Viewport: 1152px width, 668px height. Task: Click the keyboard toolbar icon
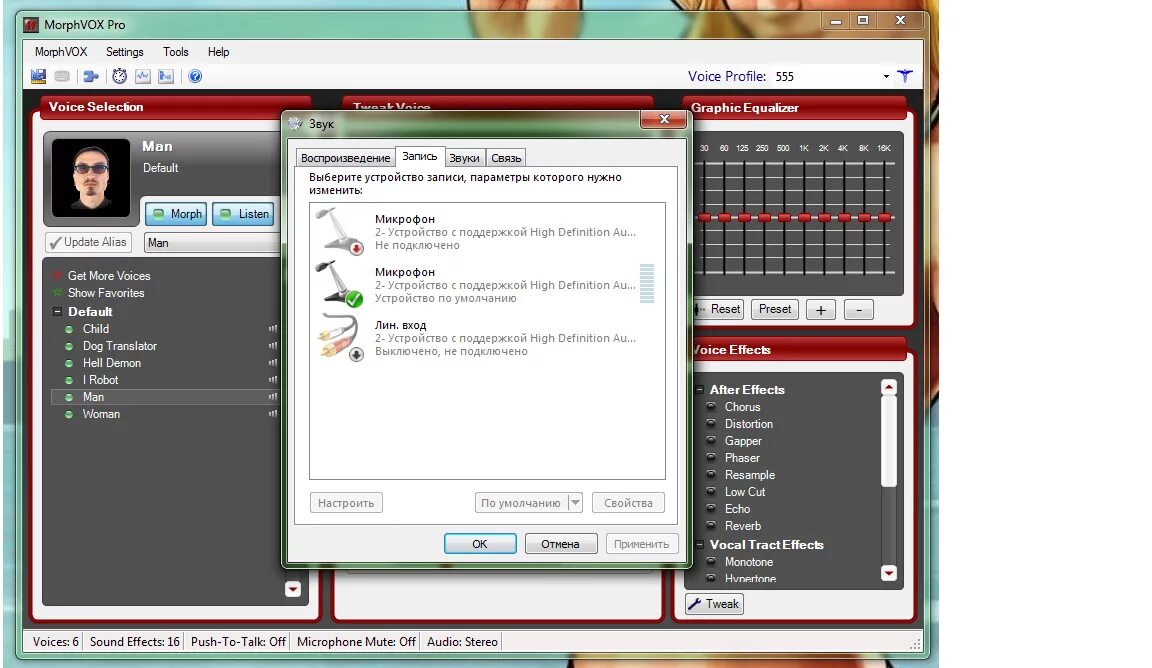(x=62, y=76)
